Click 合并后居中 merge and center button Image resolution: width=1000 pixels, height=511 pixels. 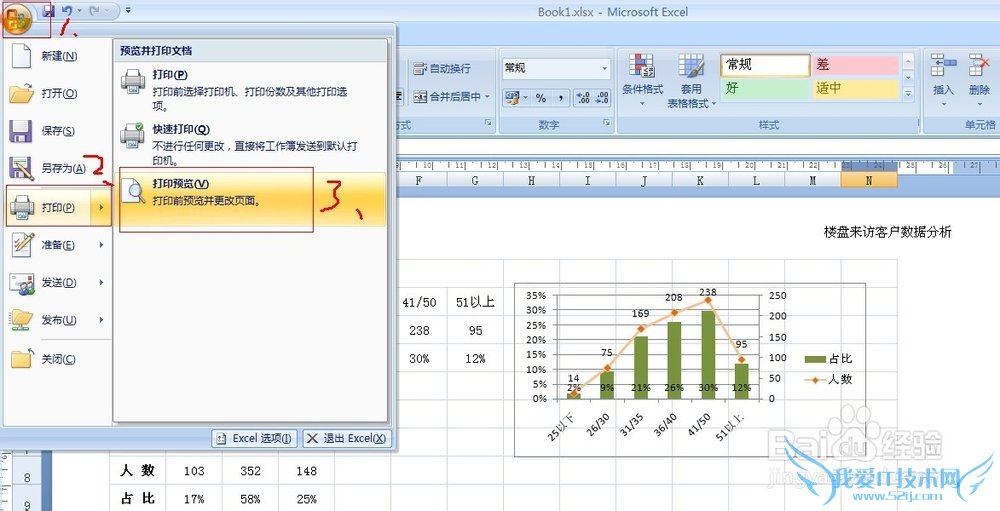coord(448,96)
